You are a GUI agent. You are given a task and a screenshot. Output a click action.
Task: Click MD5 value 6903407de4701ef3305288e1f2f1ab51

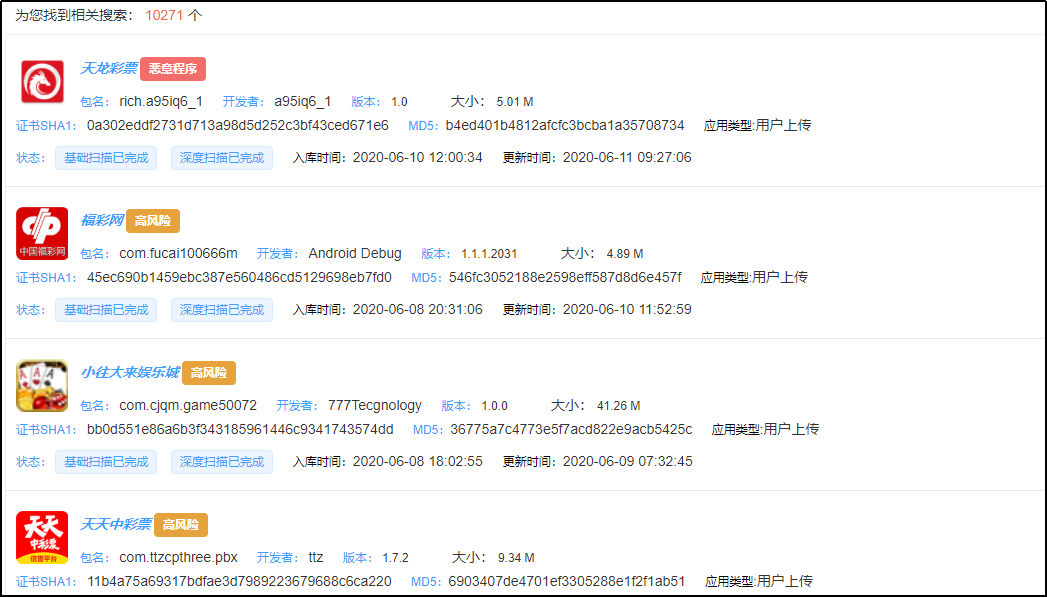pyautogui.click(x=567, y=581)
